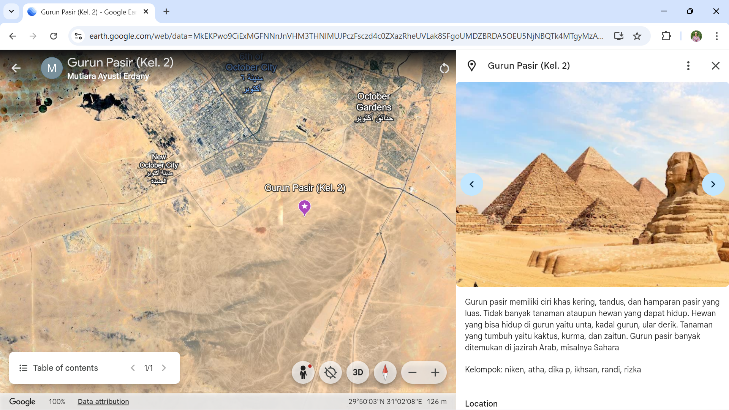Toggle the 3D view button

tap(358, 372)
